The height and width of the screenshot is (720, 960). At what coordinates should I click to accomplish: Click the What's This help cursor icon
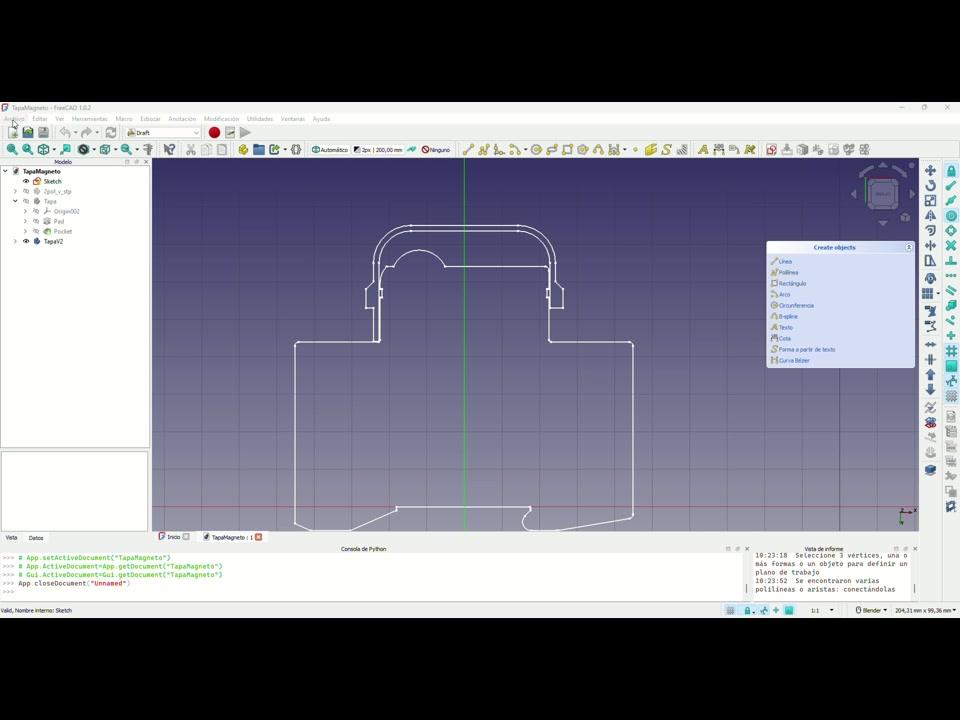169,150
